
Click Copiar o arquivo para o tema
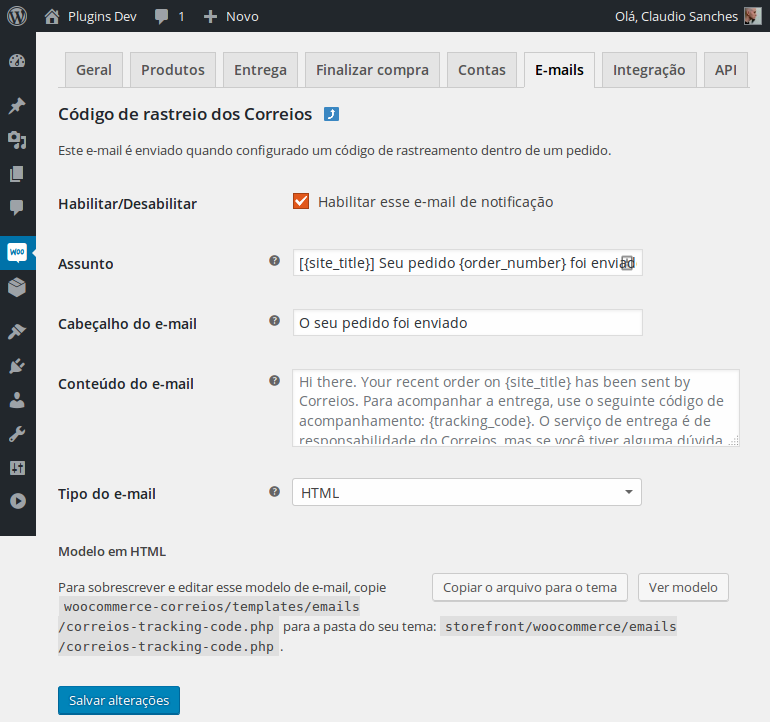[x=530, y=587]
